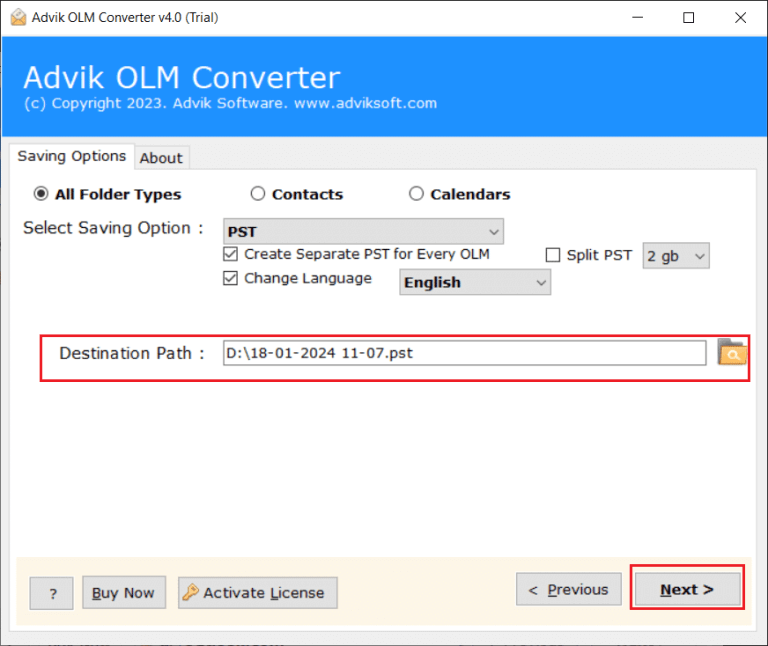The width and height of the screenshot is (768, 646).
Task: Uncheck Create Separate PST for Every OLM
Action: coord(231,255)
